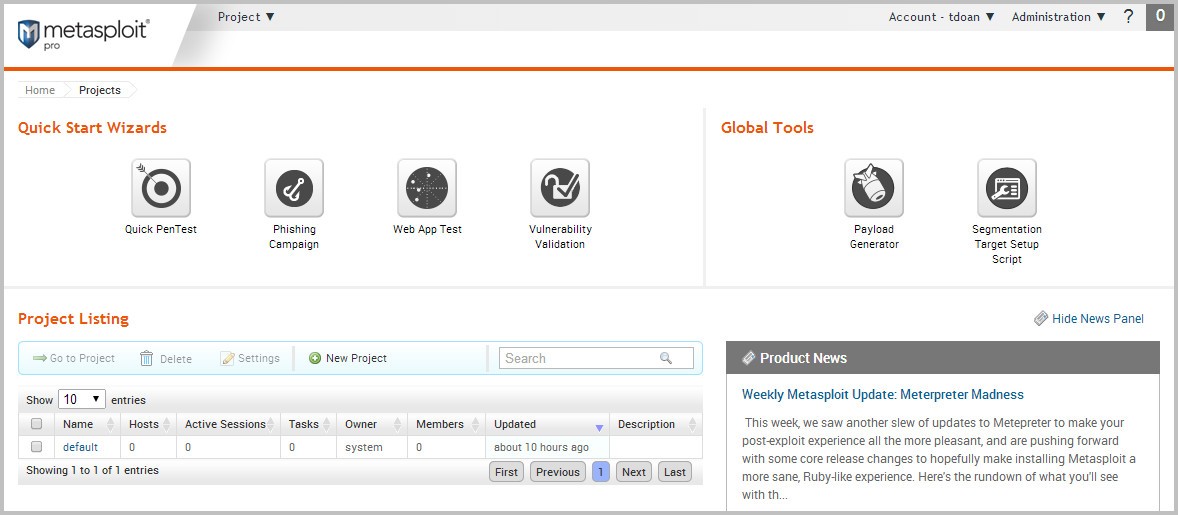Expand the Account - tdoan menu
The height and width of the screenshot is (515, 1178).
(941, 17)
